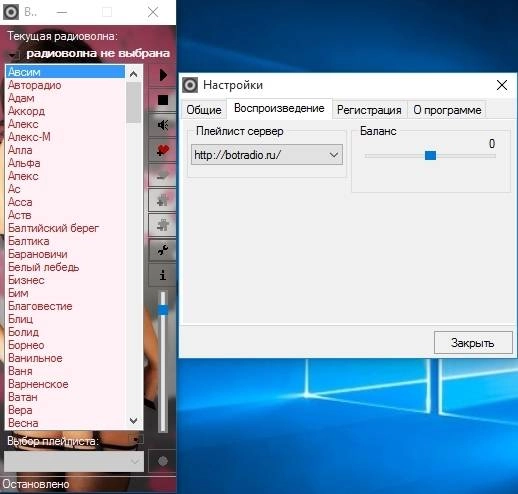Pick station Варненское
518x494 pixels.
pyautogui.click(x=65, y=384)
